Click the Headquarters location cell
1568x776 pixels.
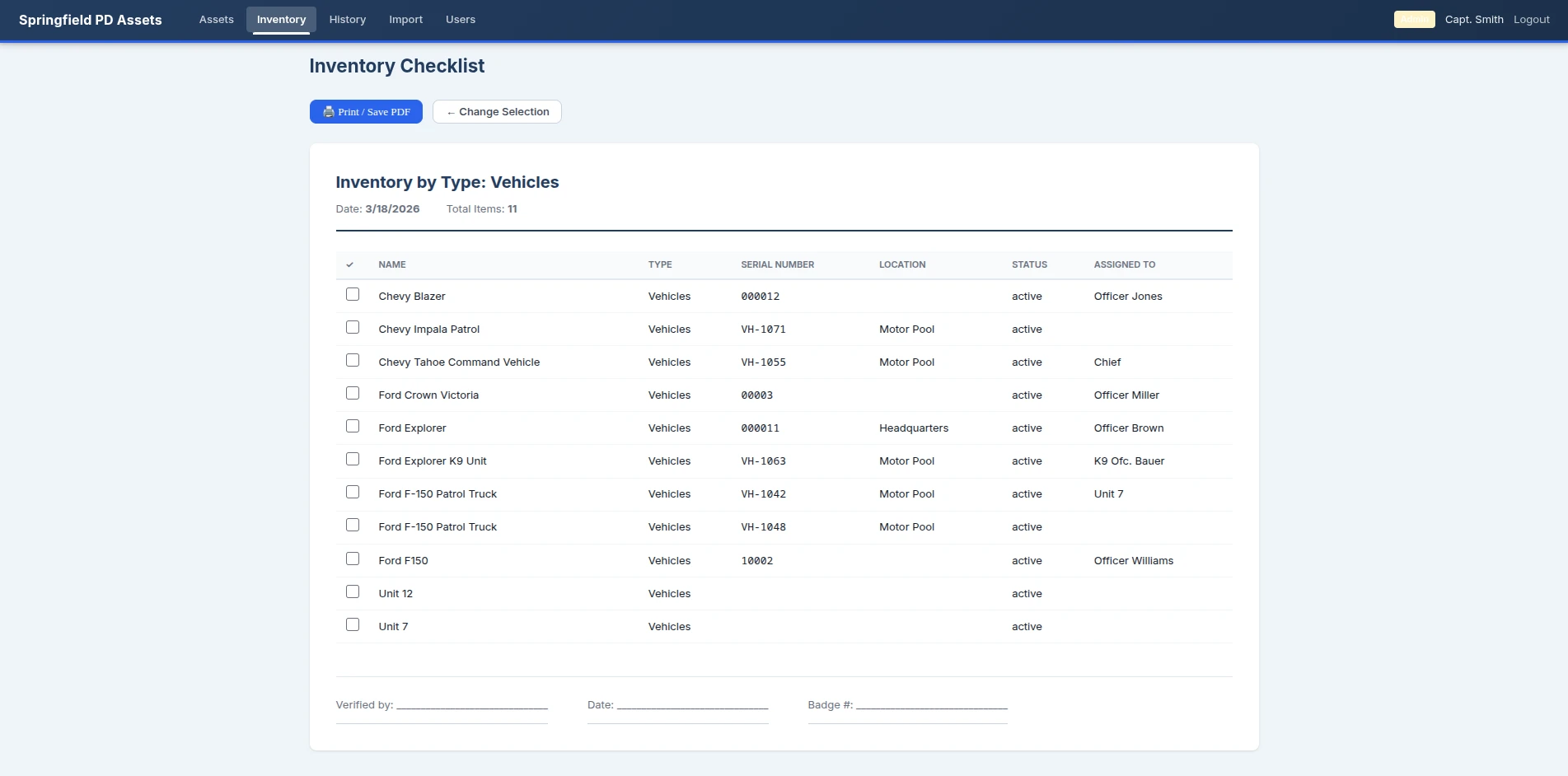pos(914,428)
